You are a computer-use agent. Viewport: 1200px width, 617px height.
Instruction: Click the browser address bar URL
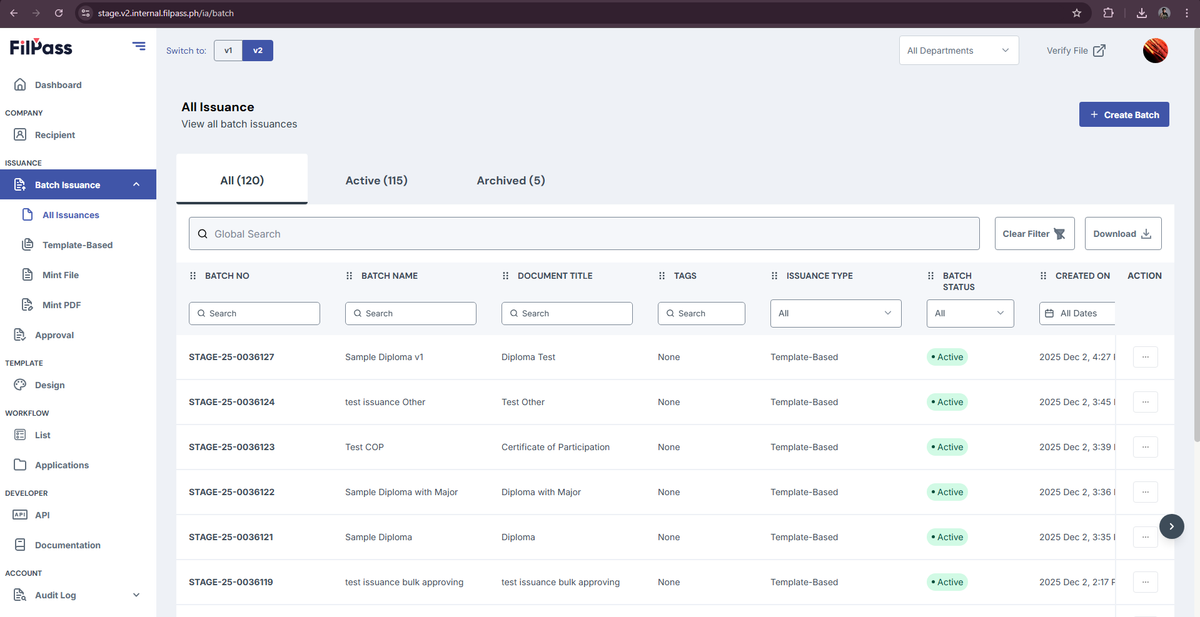pyautogui.click(x=166, y=13)
